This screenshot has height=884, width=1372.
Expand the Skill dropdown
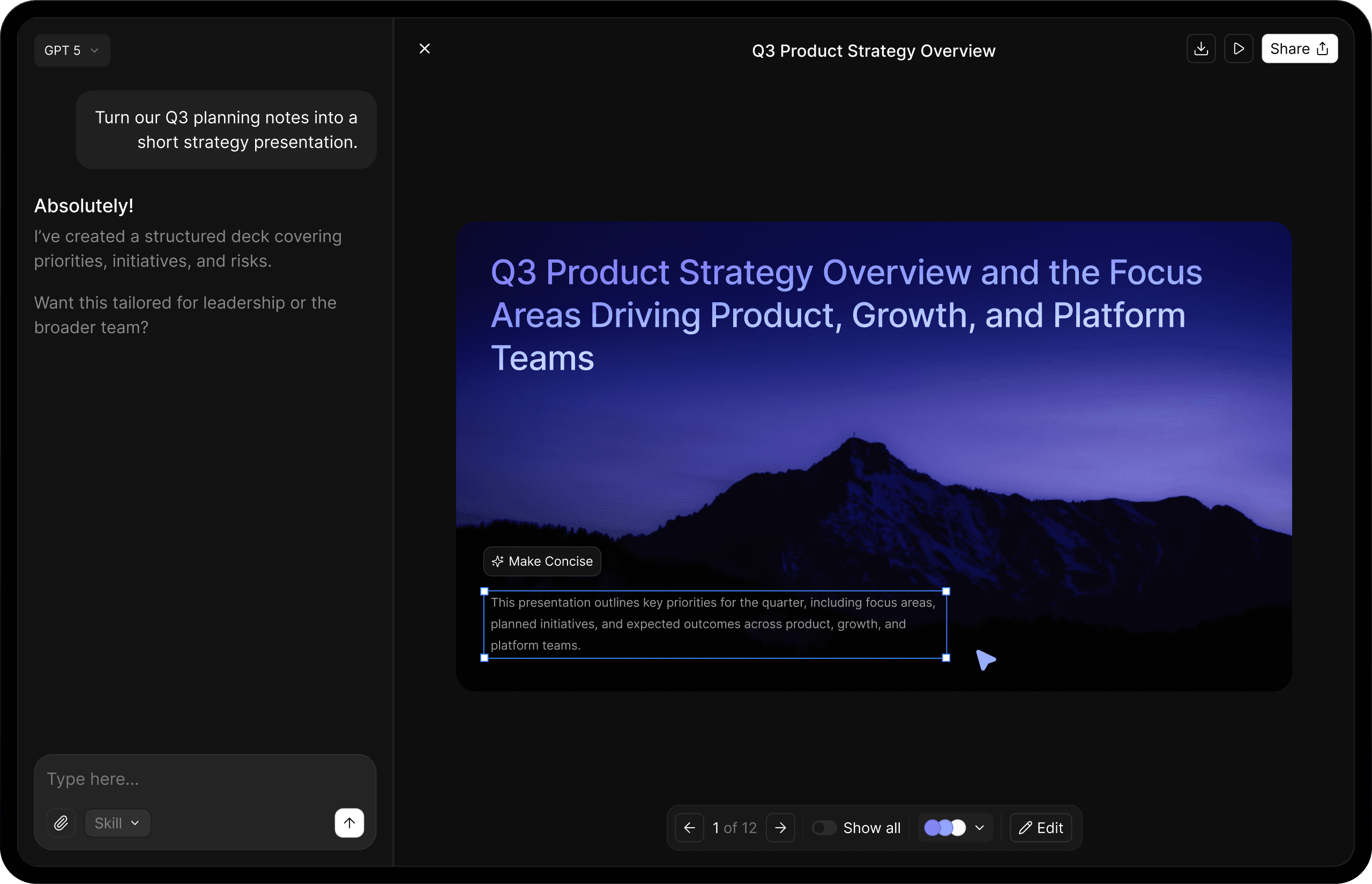(x=117, y=823)
